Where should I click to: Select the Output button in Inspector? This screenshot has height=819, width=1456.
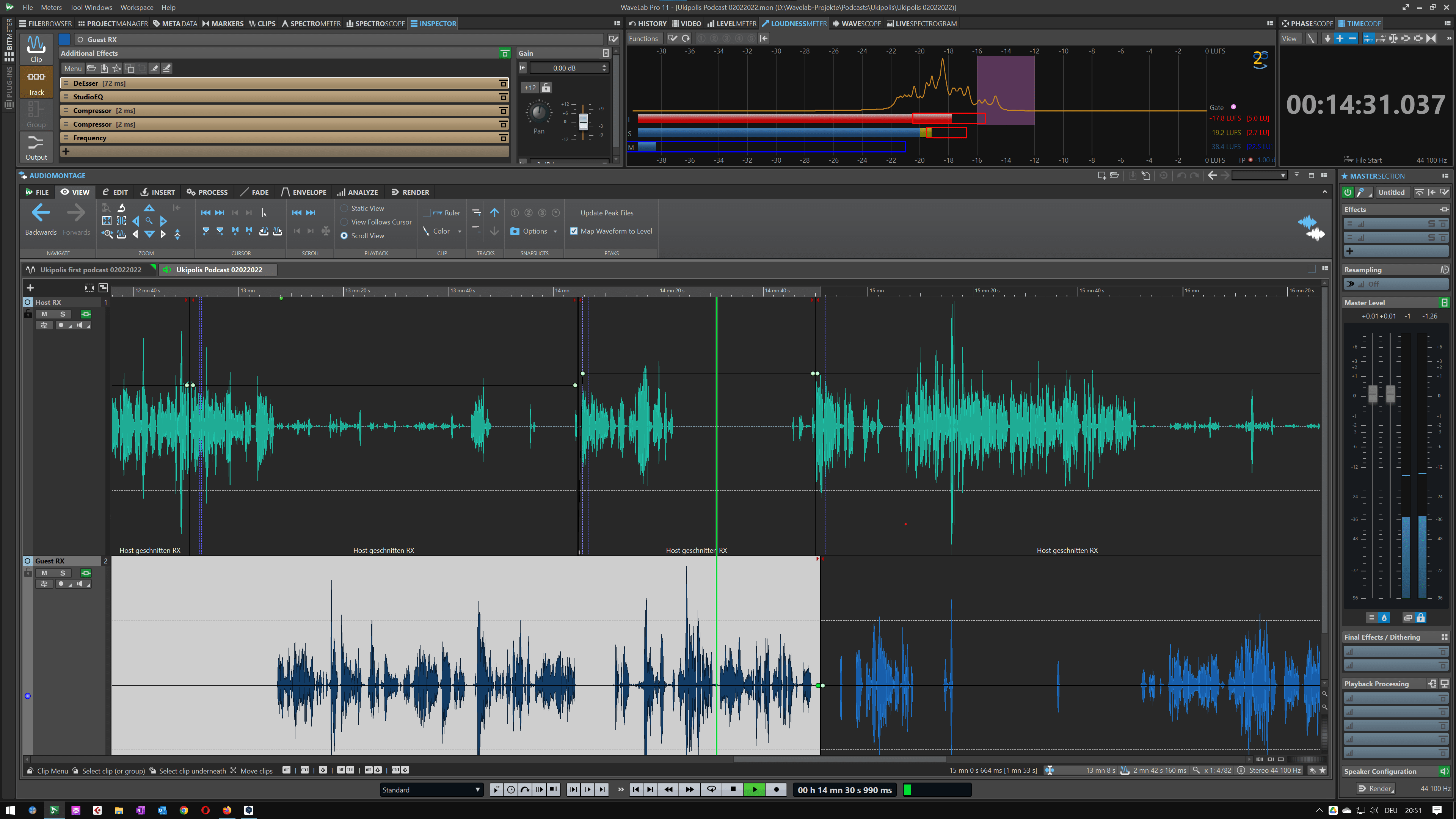[36, 147]
